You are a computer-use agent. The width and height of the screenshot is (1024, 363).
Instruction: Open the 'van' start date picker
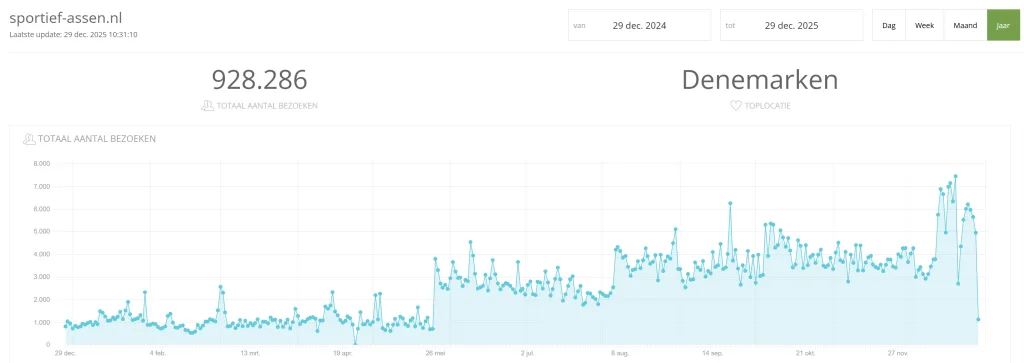[639, 25]
